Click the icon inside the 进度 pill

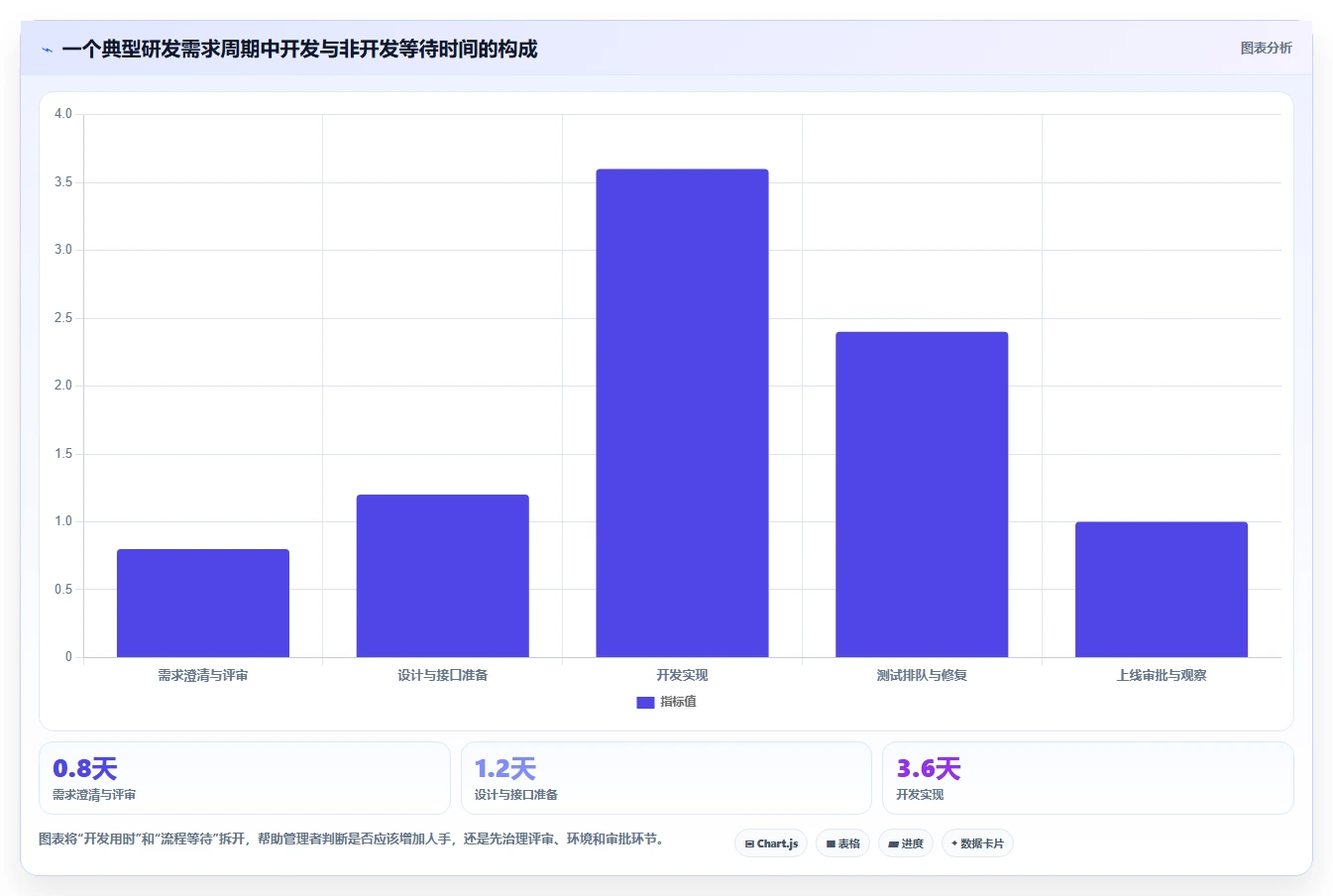(x=893, y=844)
